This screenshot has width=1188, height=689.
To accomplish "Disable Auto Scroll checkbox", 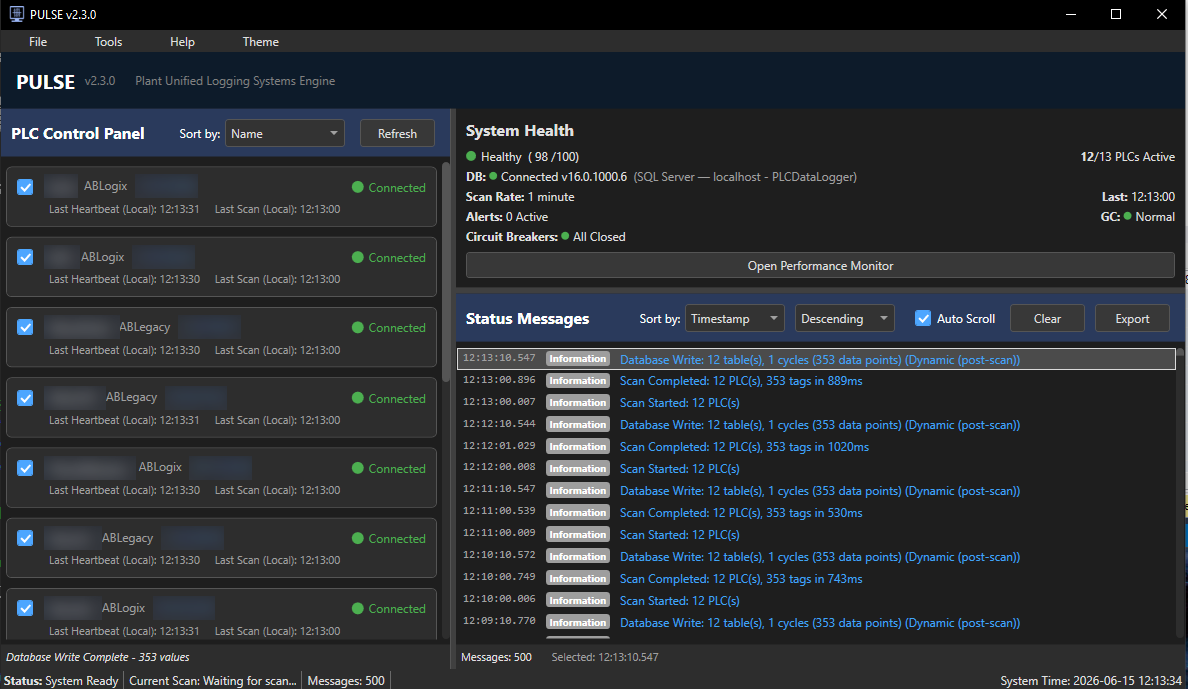I will coord(923,318).
